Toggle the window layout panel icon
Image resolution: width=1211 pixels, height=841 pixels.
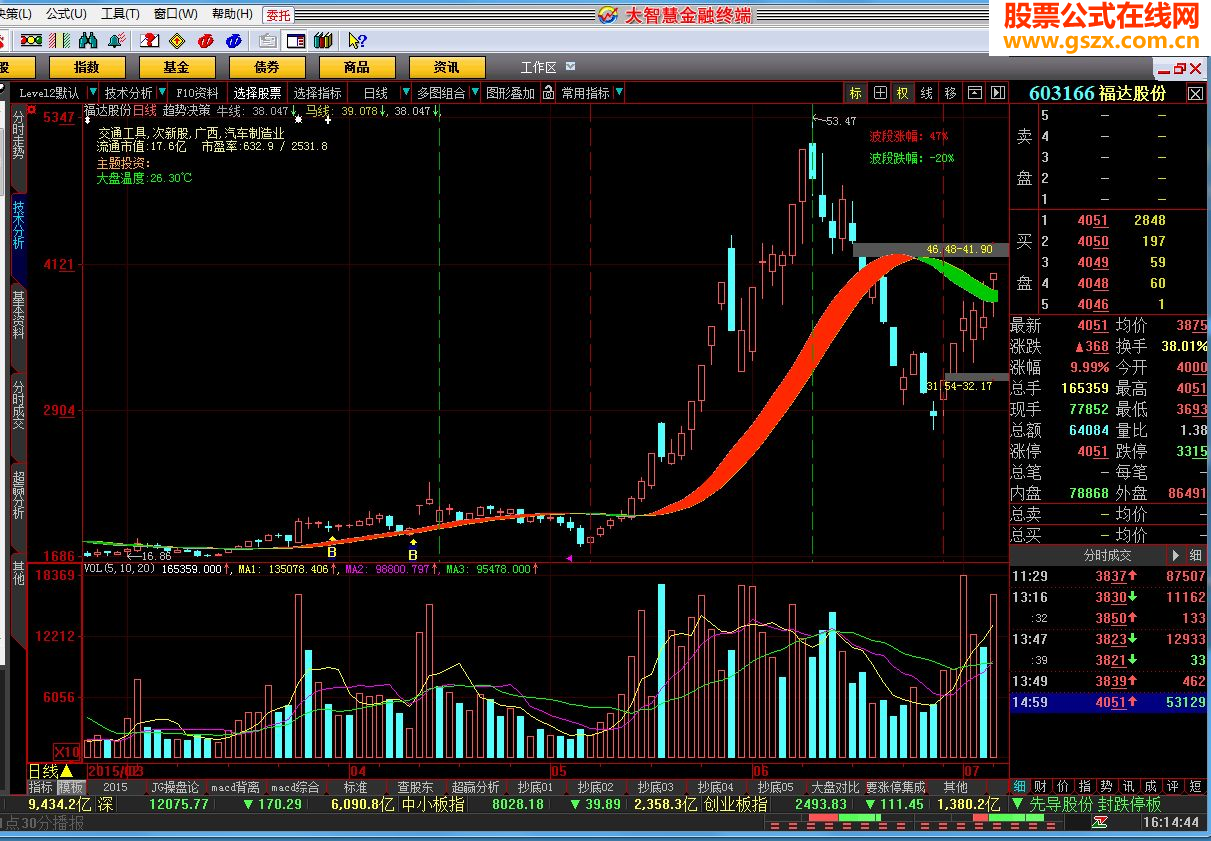296,41
